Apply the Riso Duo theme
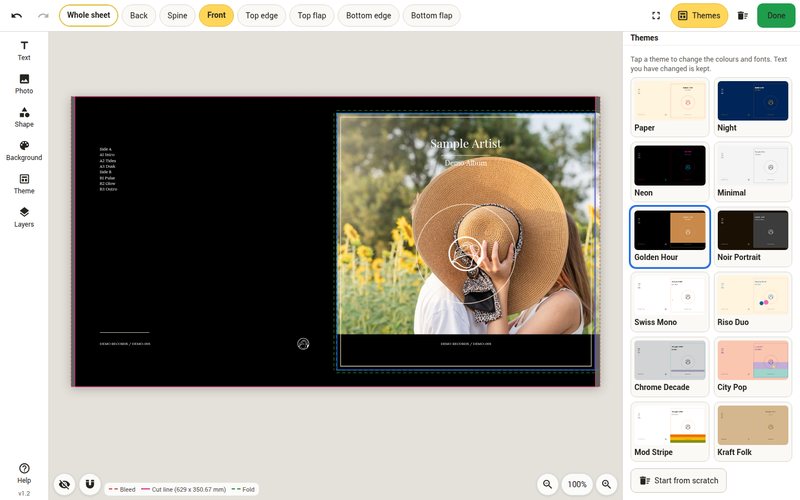The image size is (800, 500). pyautogui.click(x=753, y=302)
